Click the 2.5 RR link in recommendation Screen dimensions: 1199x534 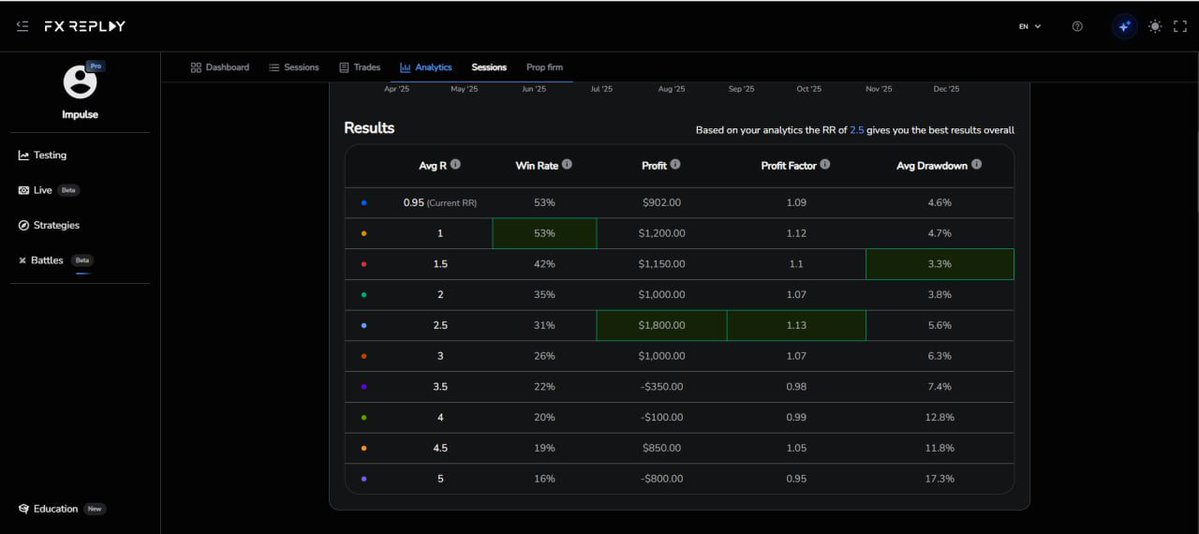point(856,130)
